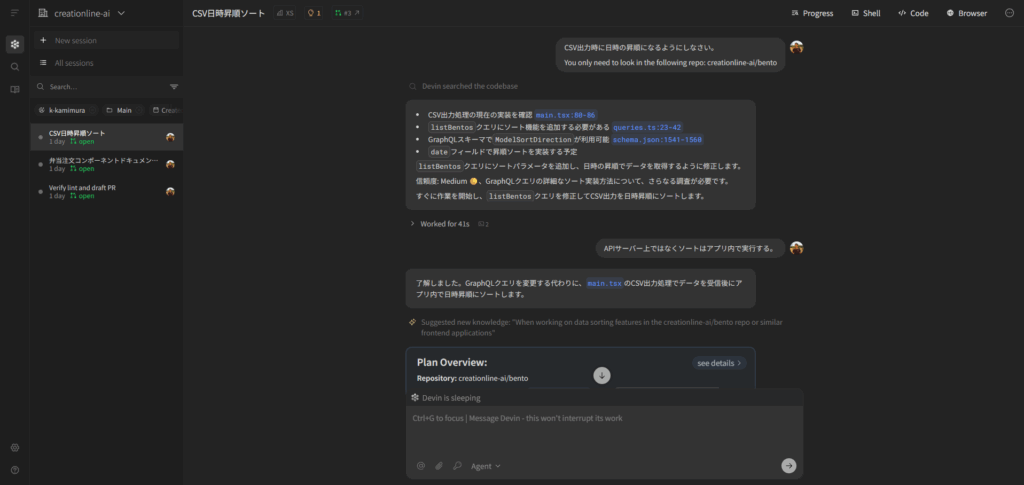Click the @ mention icon in message box
1024x485 pixels.
pos(420,465)
